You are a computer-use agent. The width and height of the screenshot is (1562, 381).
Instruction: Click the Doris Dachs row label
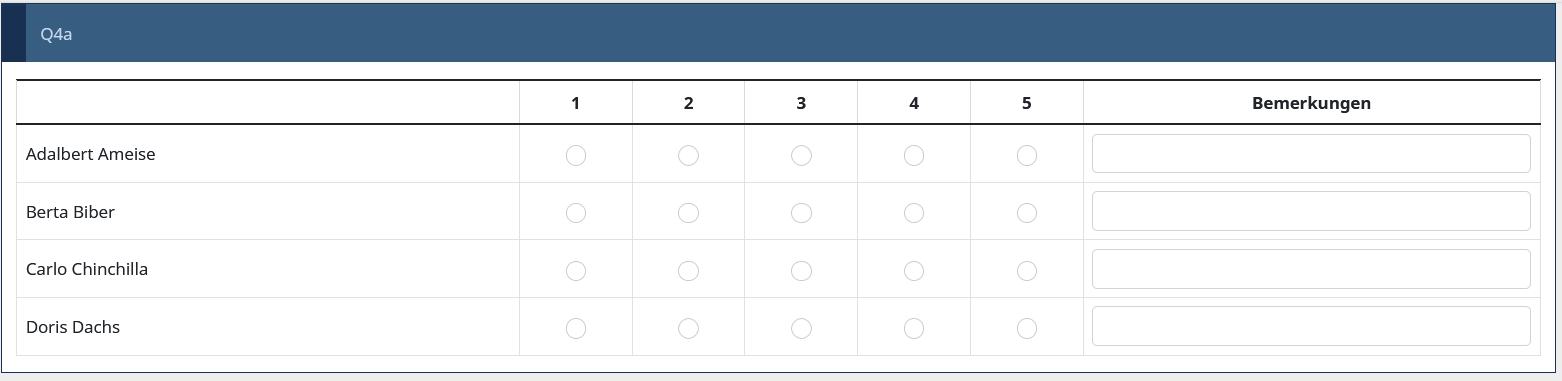tap(73, 327)
